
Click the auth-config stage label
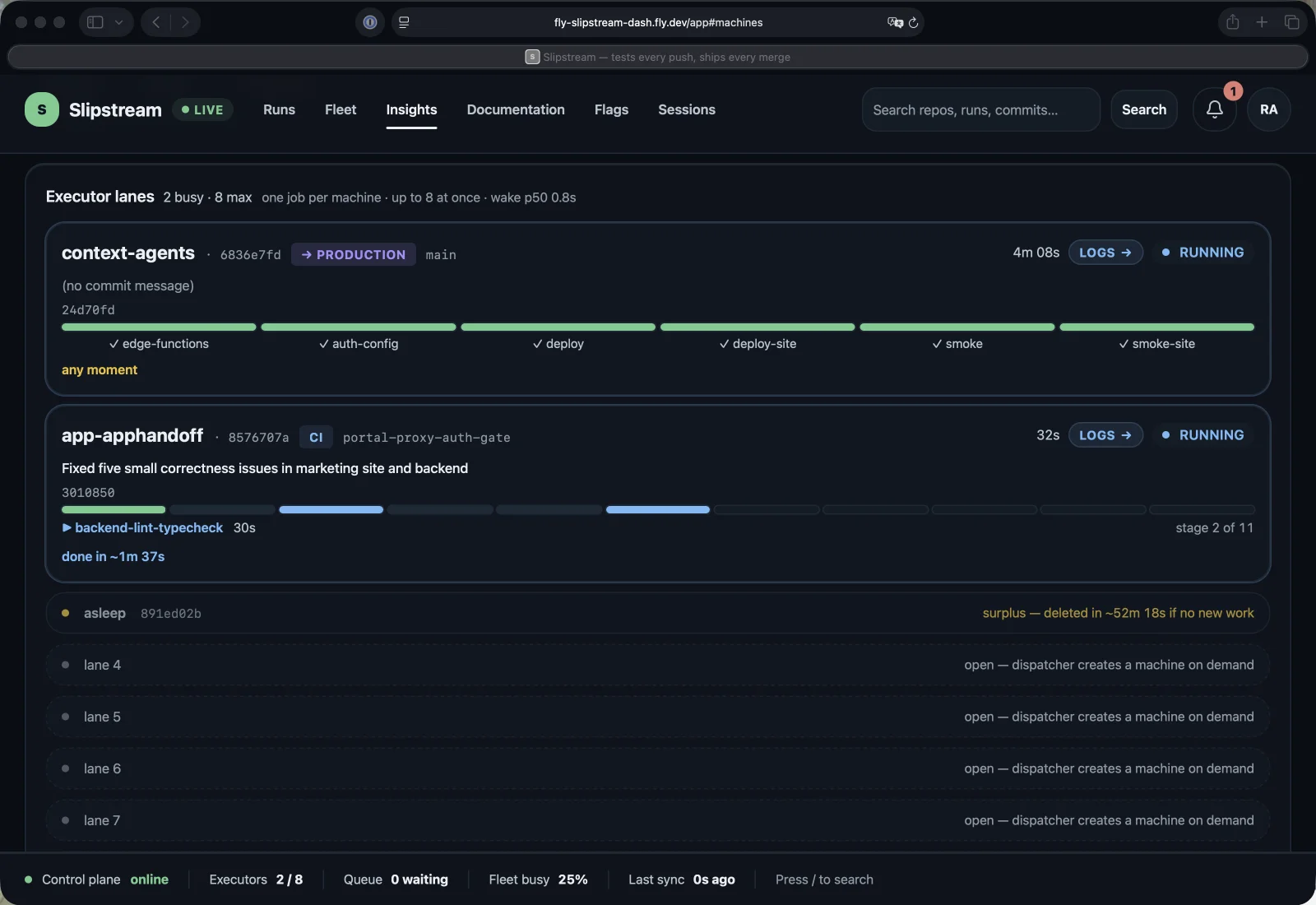click(359, 344)
